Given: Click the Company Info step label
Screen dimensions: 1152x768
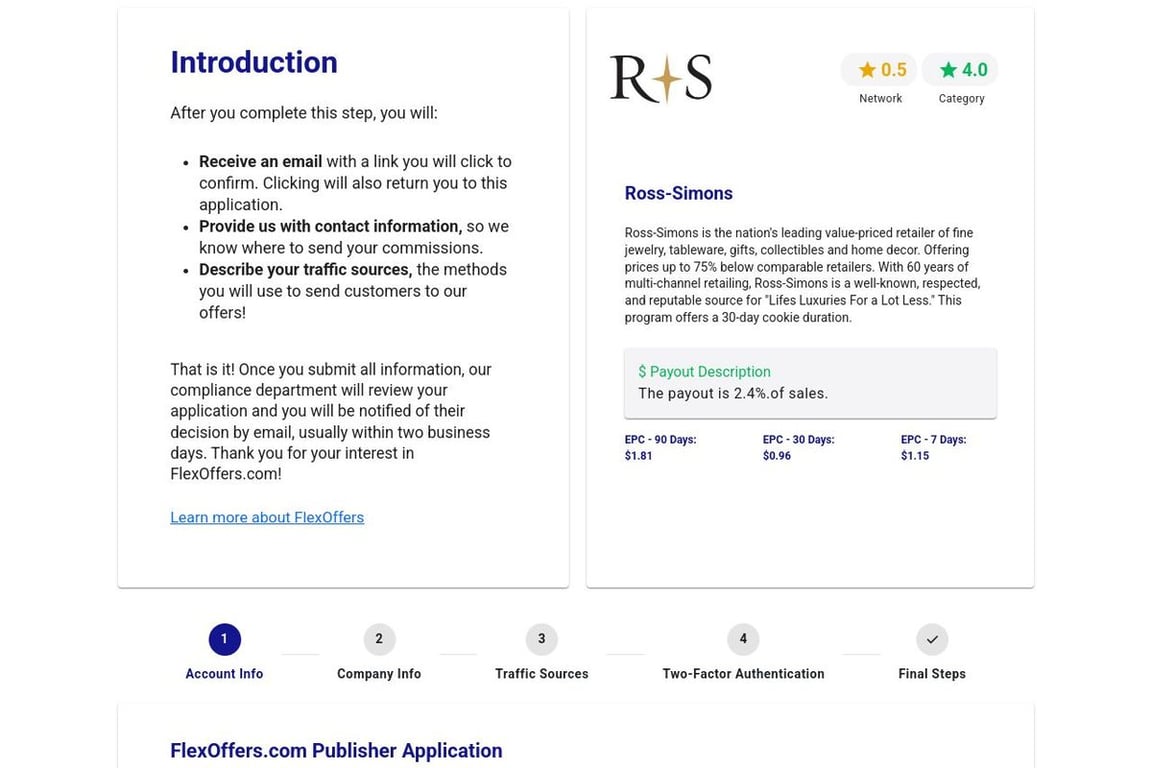Looking at the screenshot, I should tap(379, 673).
